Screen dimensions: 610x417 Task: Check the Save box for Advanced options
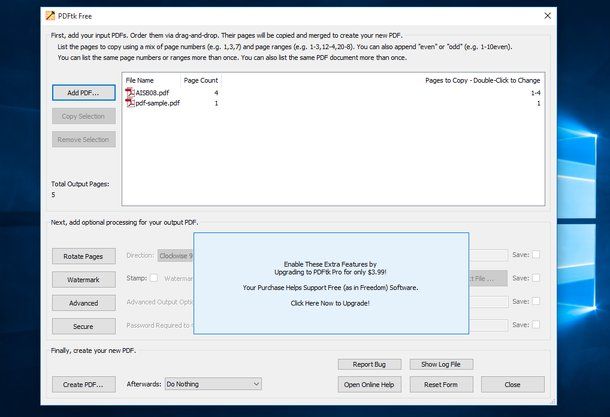pyautogui.click(x=536, y=302)
